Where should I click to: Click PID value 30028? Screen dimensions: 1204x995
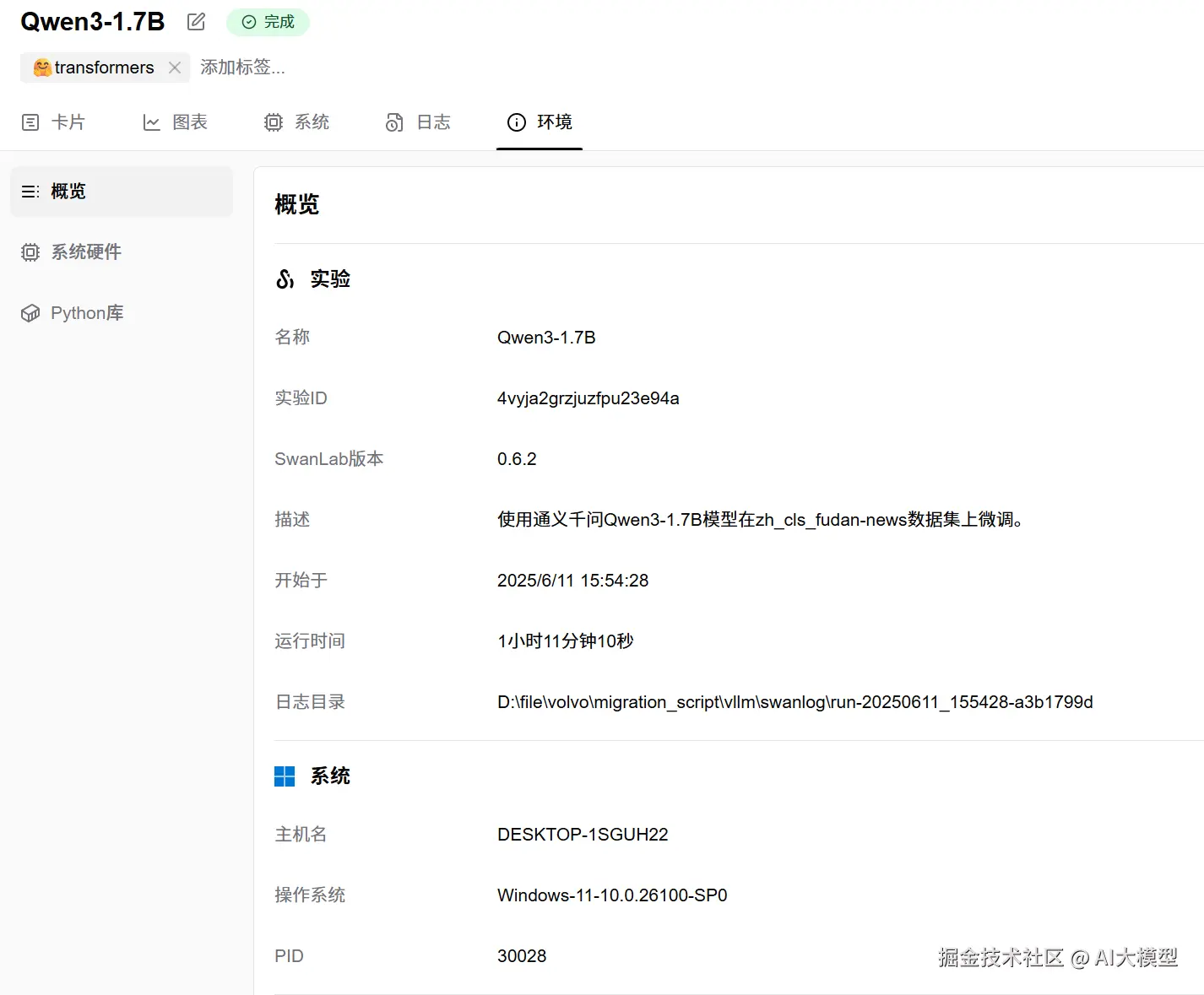click(522, 956)
